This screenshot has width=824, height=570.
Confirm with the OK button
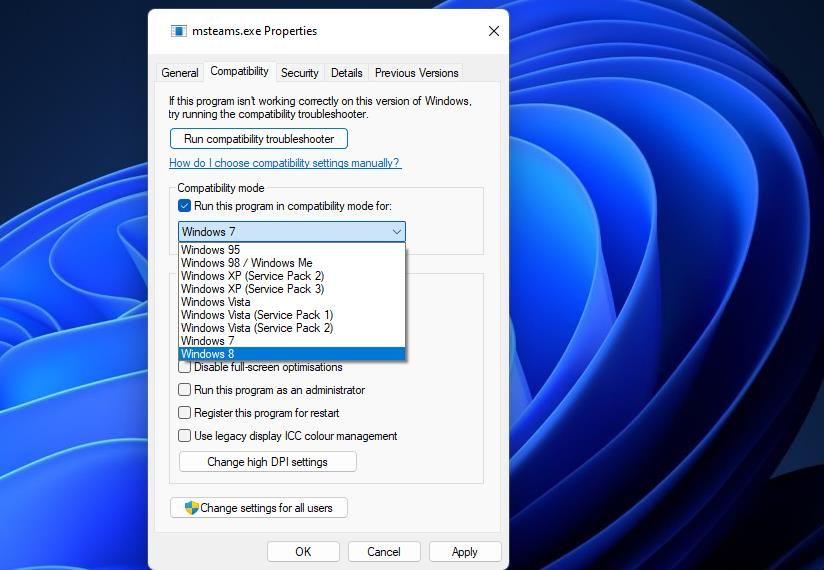click(303, 552)
